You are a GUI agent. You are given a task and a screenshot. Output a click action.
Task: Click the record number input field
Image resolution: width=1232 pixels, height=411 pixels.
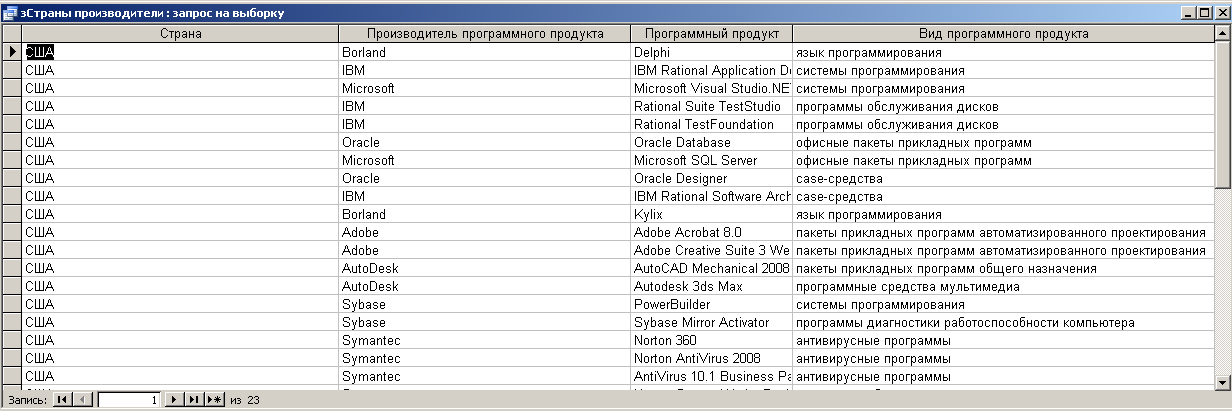[x=128, y=400]
